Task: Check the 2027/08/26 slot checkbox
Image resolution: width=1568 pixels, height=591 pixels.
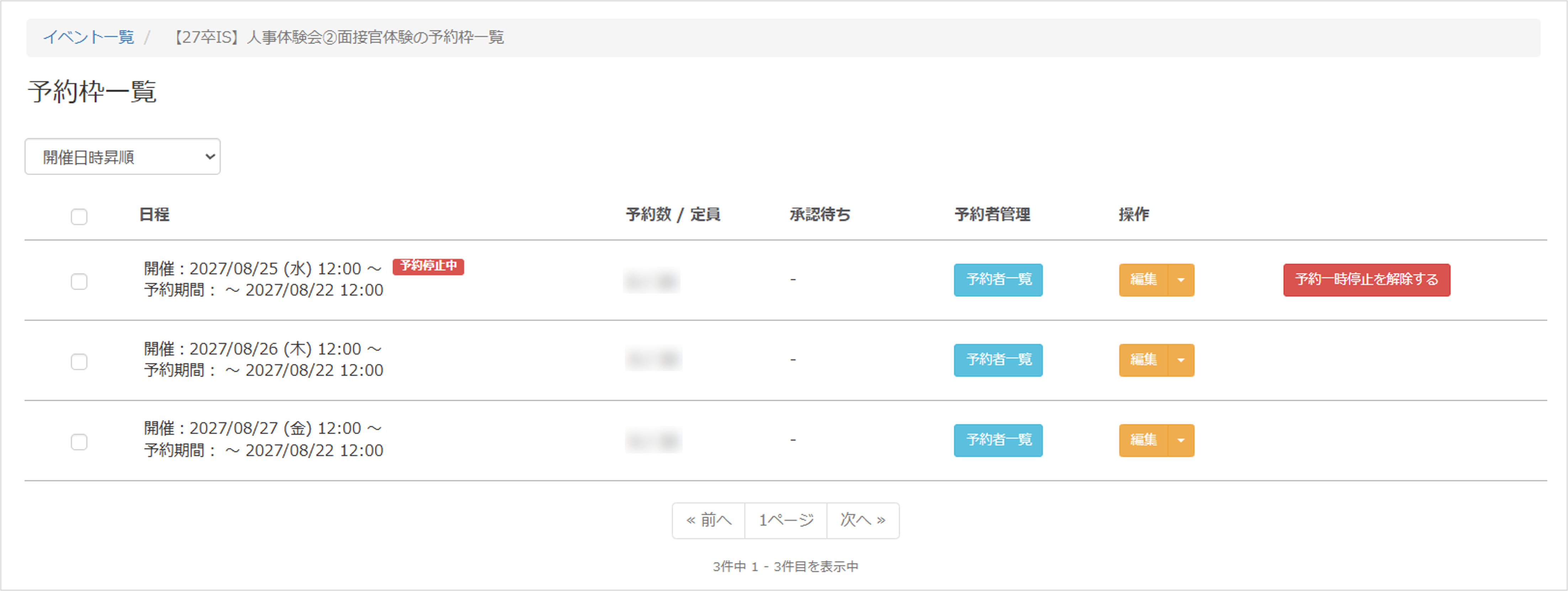Action: pos(79,362)
